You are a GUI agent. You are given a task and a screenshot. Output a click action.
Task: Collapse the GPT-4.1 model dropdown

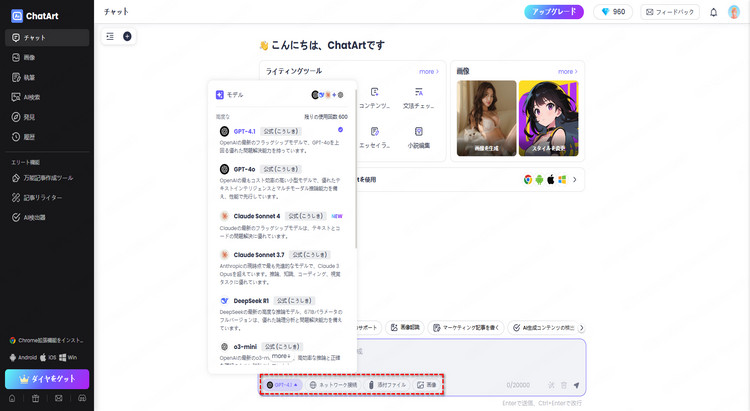click(282, 385)
